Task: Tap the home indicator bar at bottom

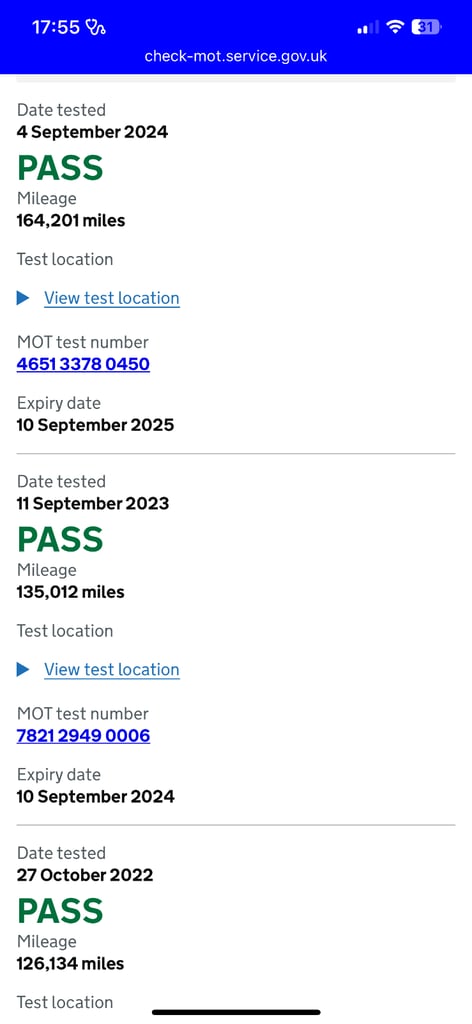Action: coord(236,1012)
